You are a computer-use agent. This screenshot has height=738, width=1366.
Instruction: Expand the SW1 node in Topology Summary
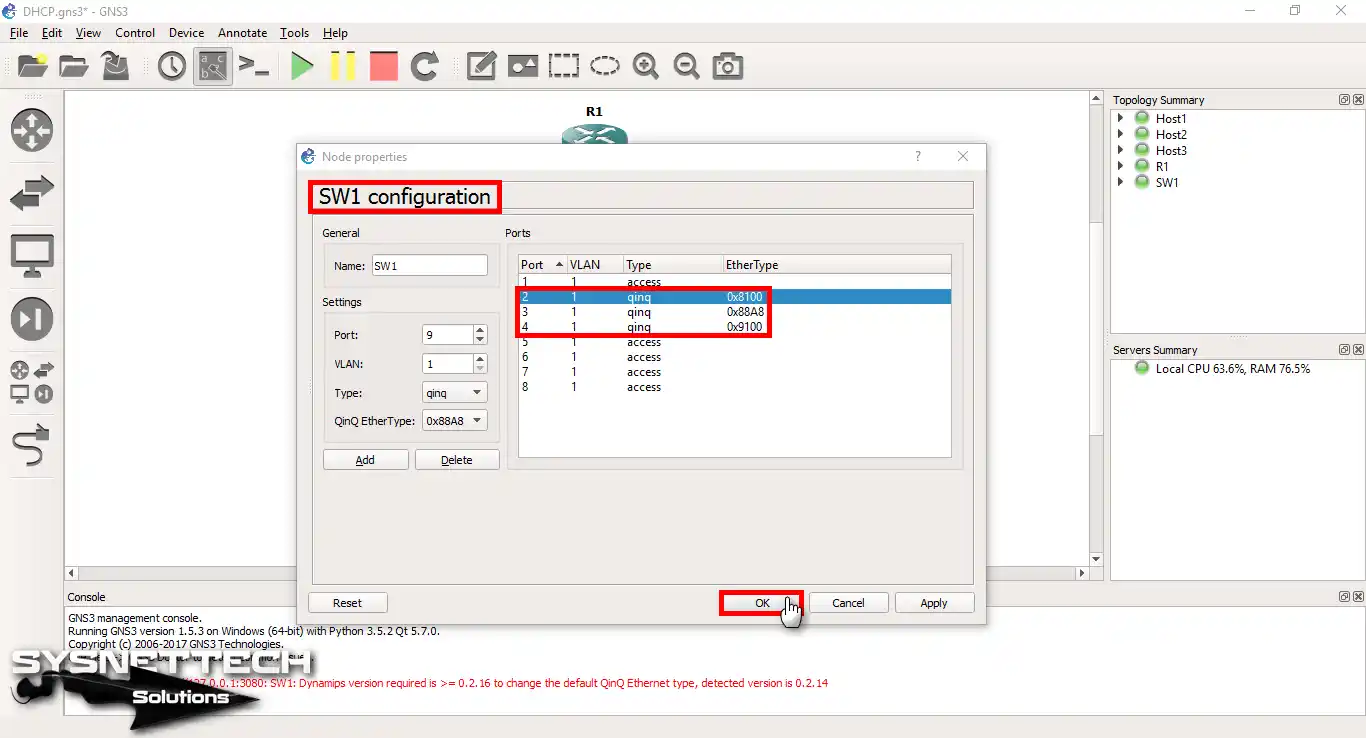coord(1121,183)
